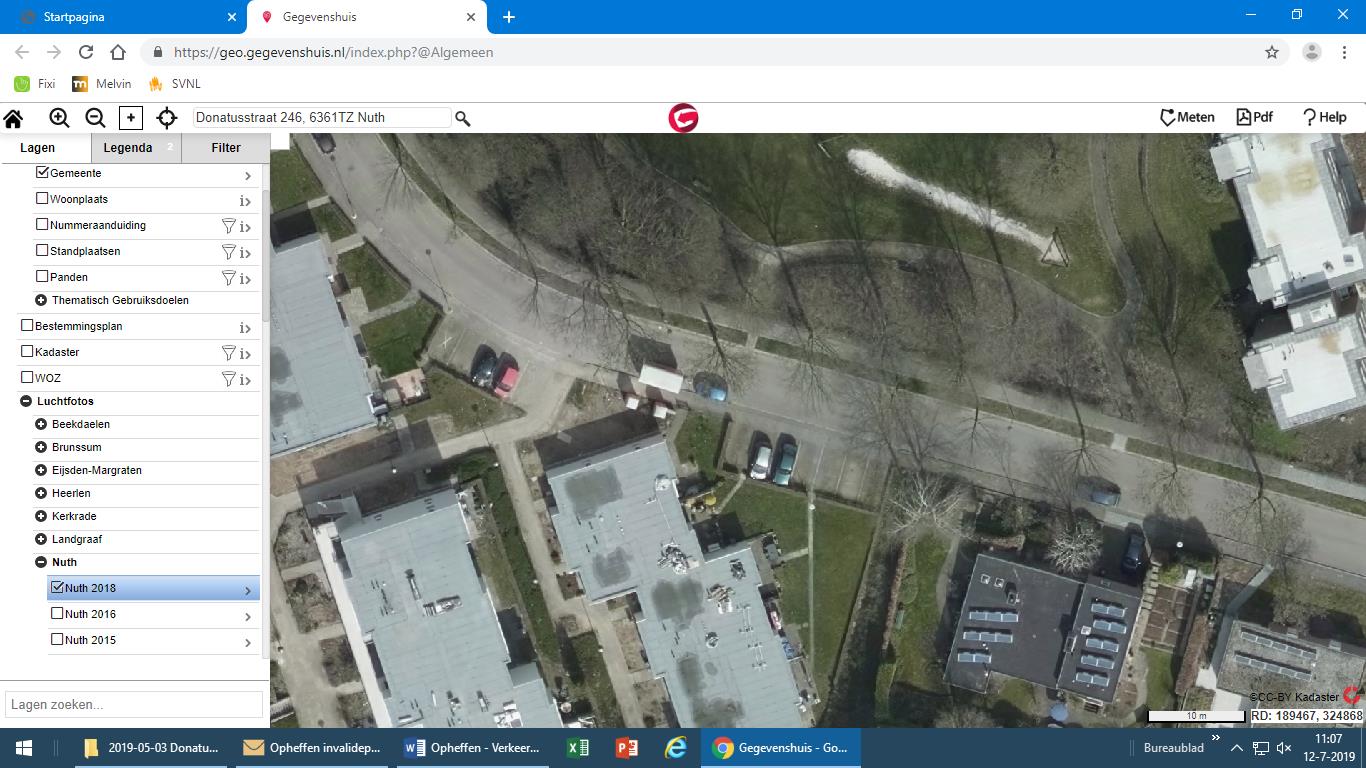This screenshot has height=768, width=1366.
Task: Collapse the Luchtfotos group
Action: (x=26, y=401)
